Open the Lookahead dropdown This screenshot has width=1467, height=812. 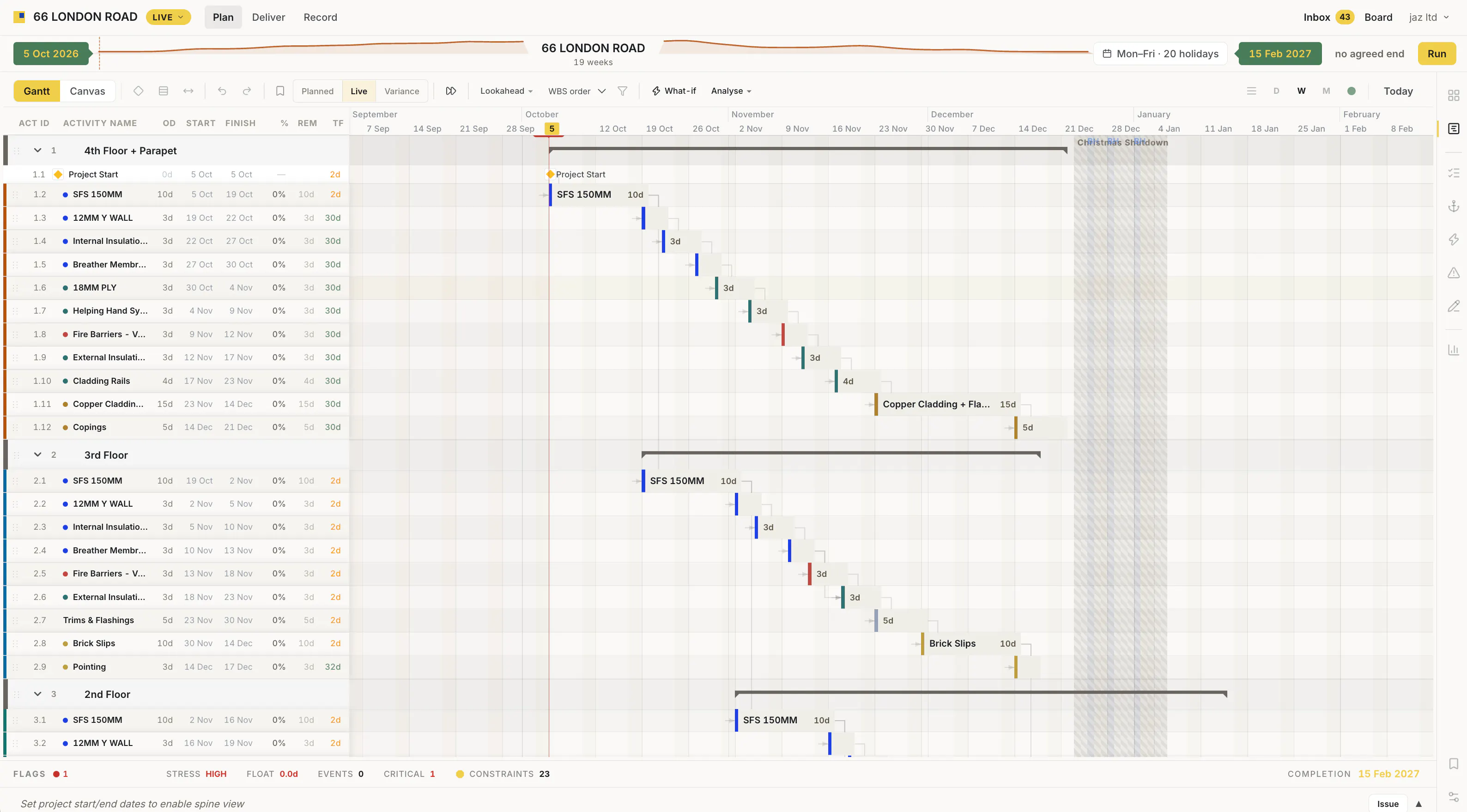[506, 91]
